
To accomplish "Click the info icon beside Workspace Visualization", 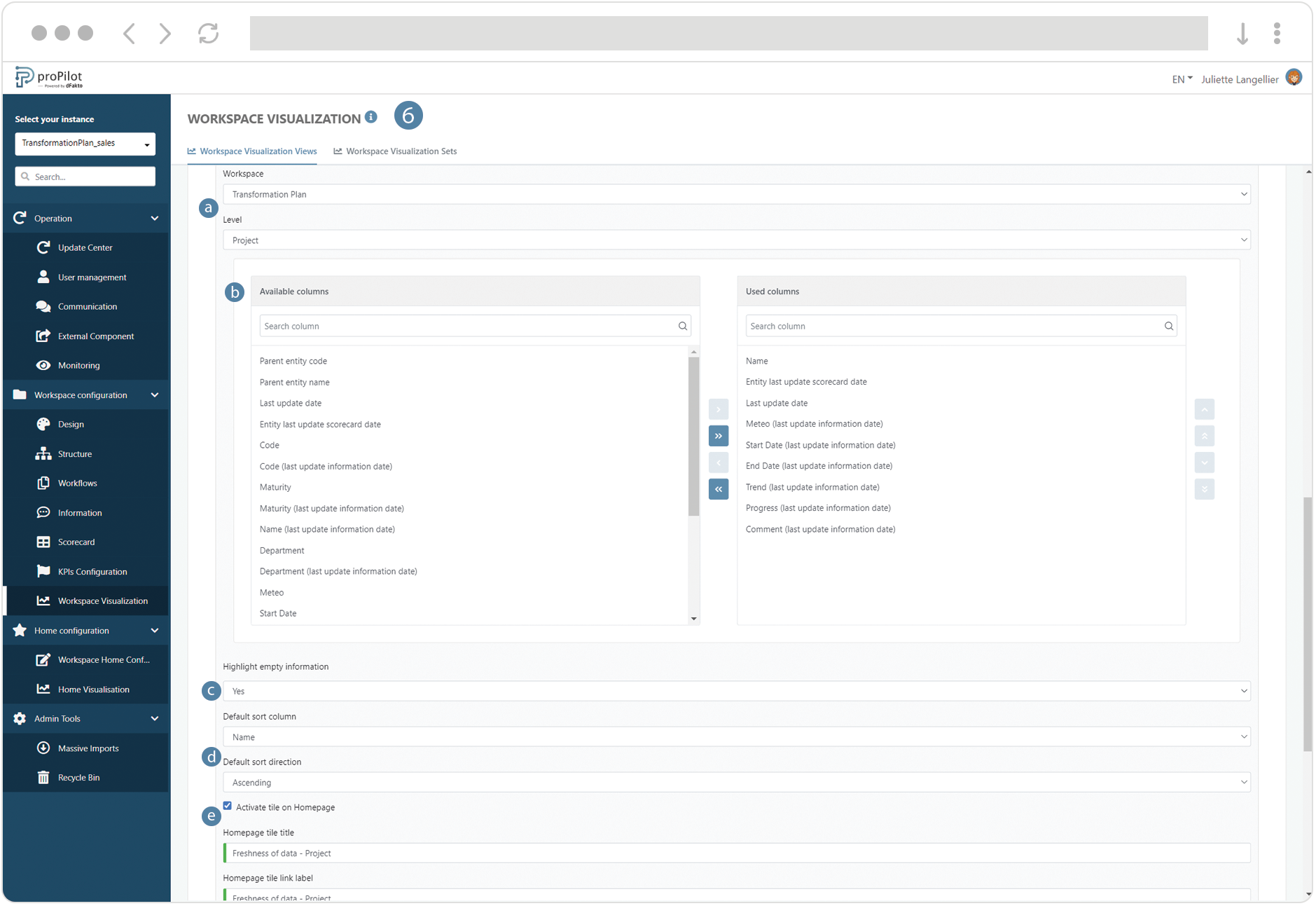I will [371, 116].
